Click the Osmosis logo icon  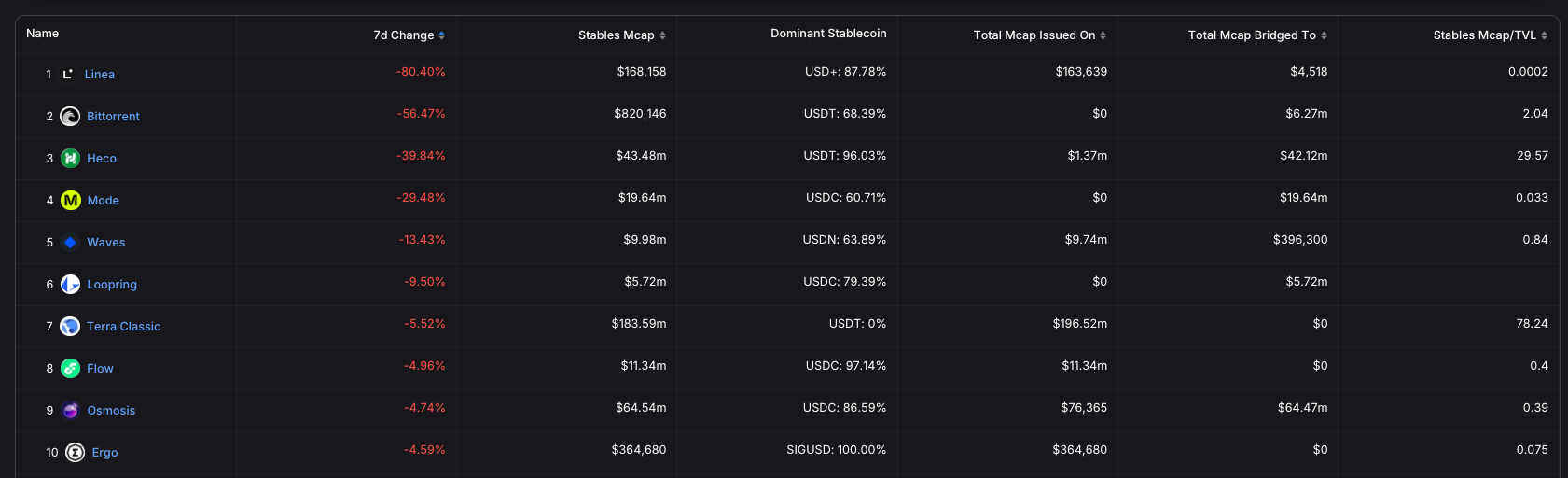point(71,411)
